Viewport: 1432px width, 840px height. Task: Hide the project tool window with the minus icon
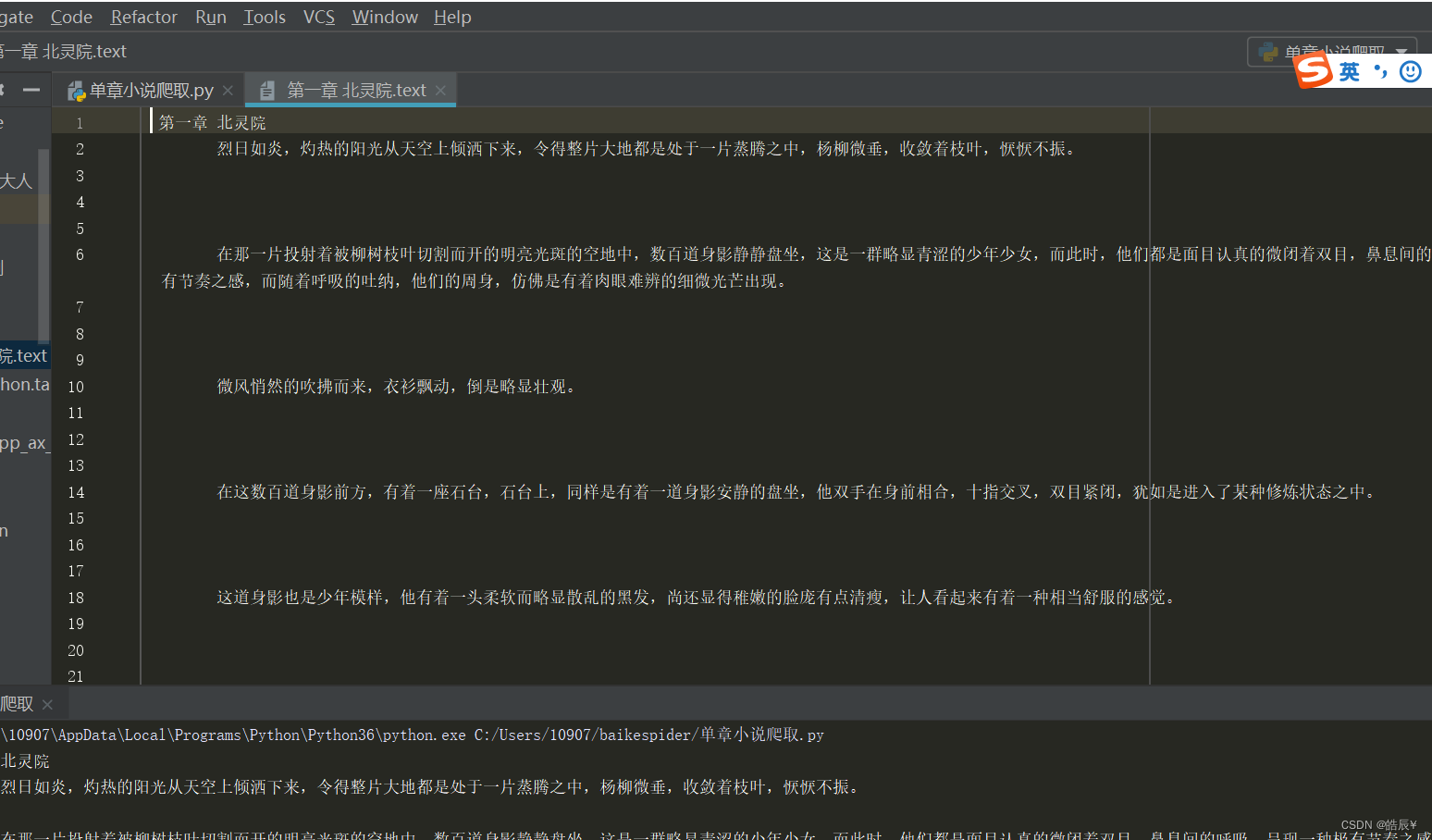point(31,90)
